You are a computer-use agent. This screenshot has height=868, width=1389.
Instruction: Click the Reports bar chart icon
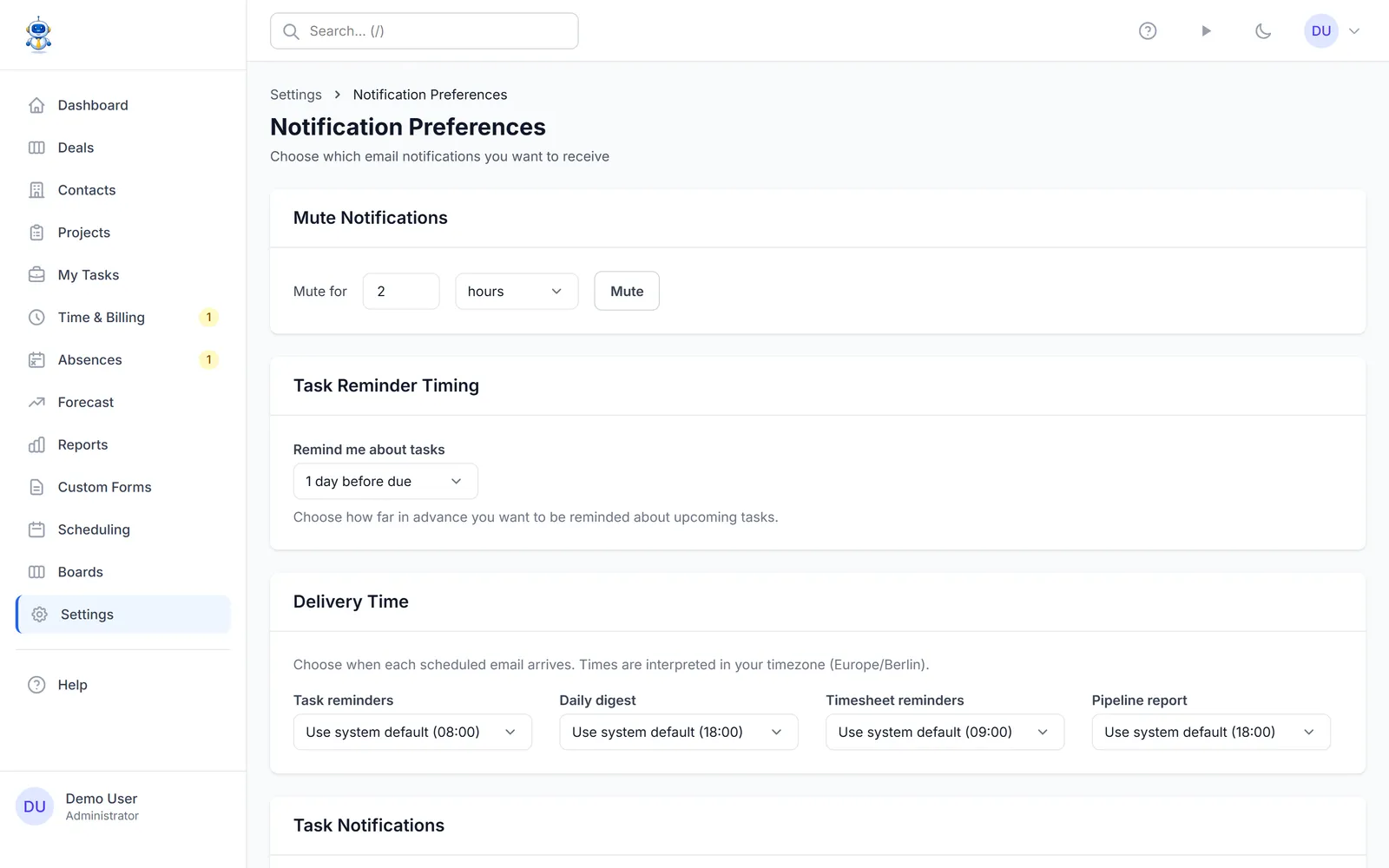point(36,445)
